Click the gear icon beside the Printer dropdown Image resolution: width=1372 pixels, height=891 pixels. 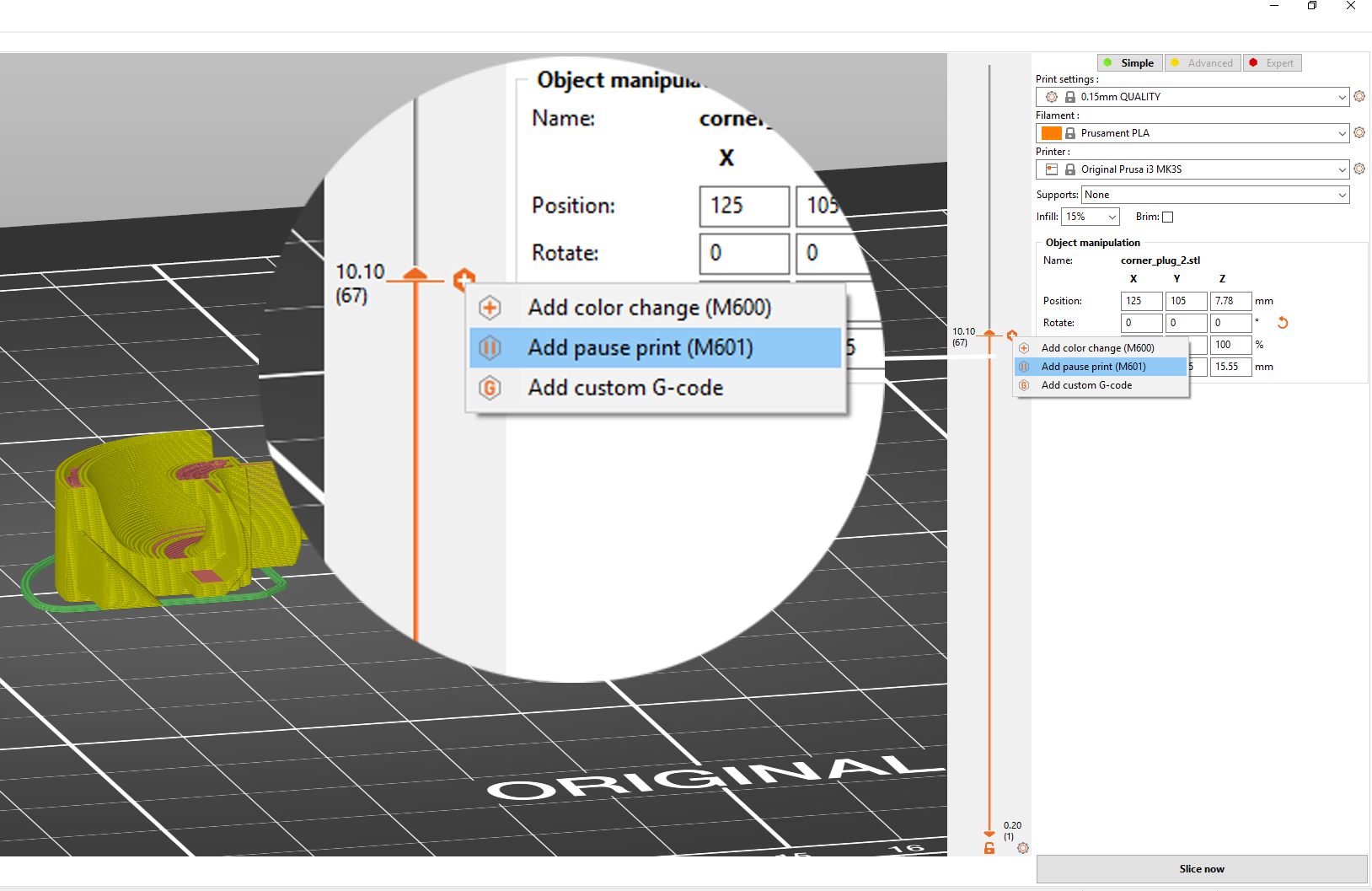click(x=1359, y=169)
